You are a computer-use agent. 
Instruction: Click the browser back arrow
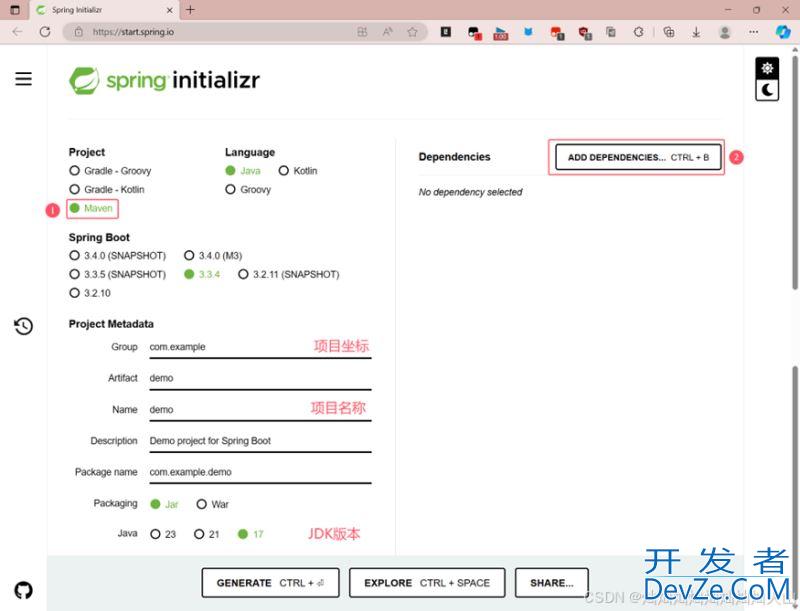click(17, 32)
